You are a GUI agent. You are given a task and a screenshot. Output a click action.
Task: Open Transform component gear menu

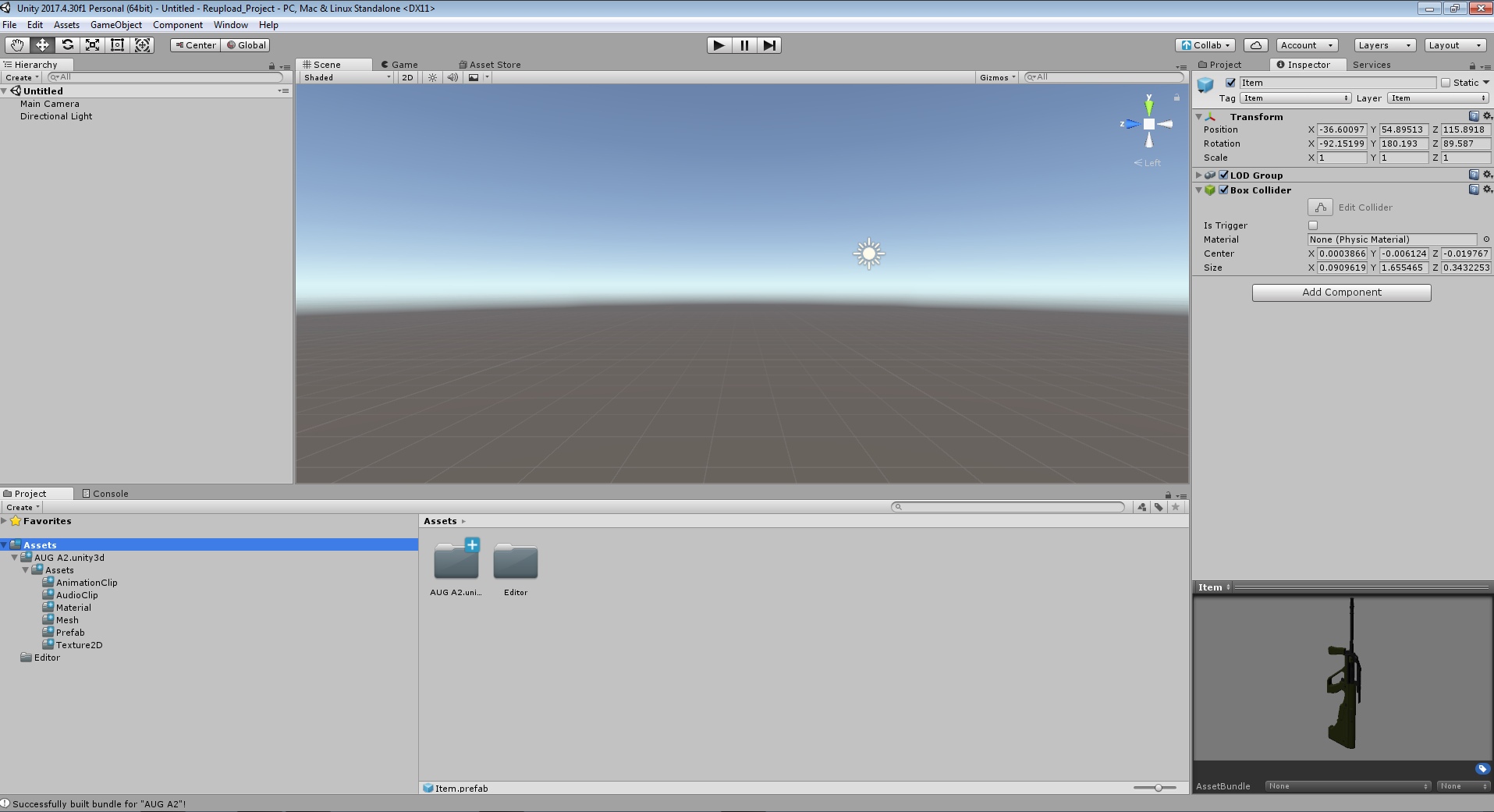[x=1487, y=116]
